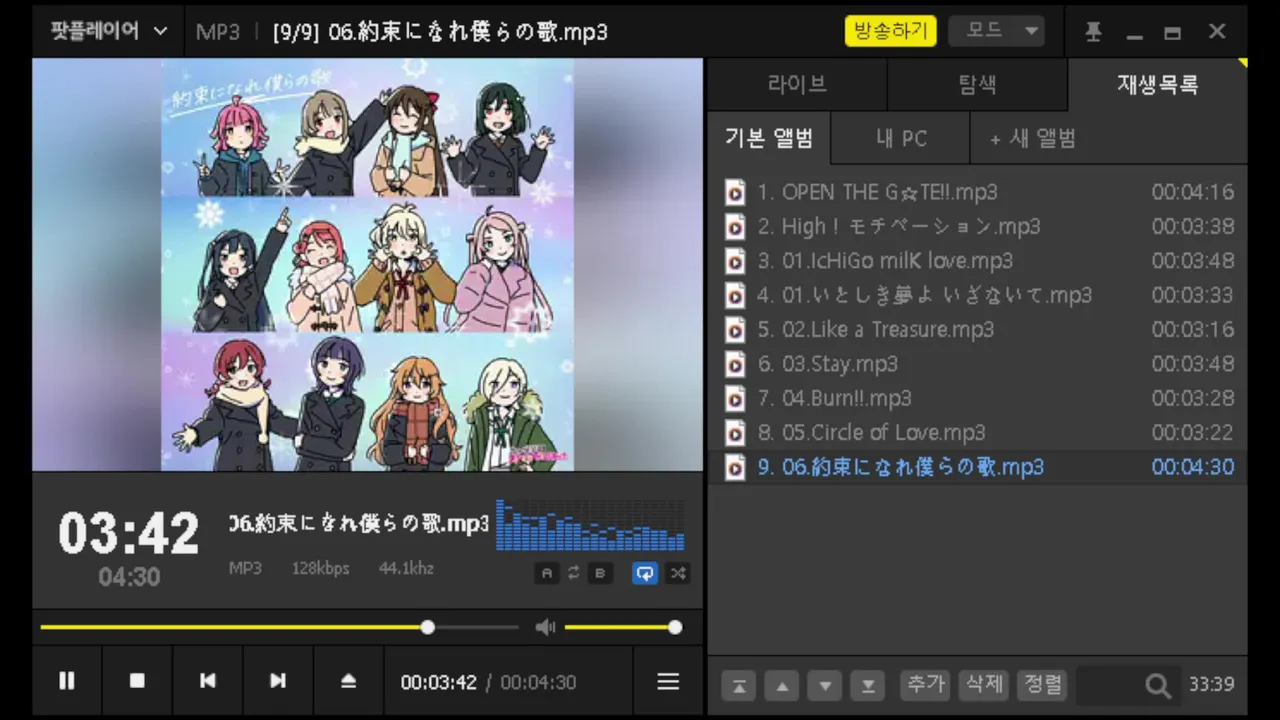The image size is (1280, 720).
Task: Switch to the 라이브 tab
Action: click(x=797, y=85)
